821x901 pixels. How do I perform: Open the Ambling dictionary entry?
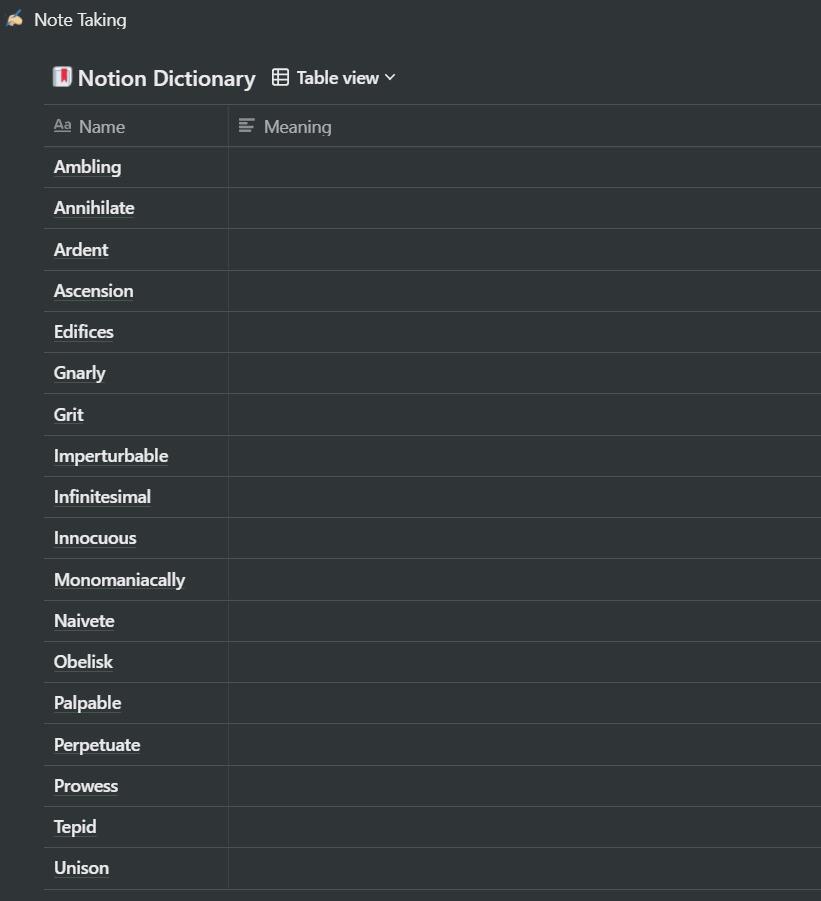87,167
